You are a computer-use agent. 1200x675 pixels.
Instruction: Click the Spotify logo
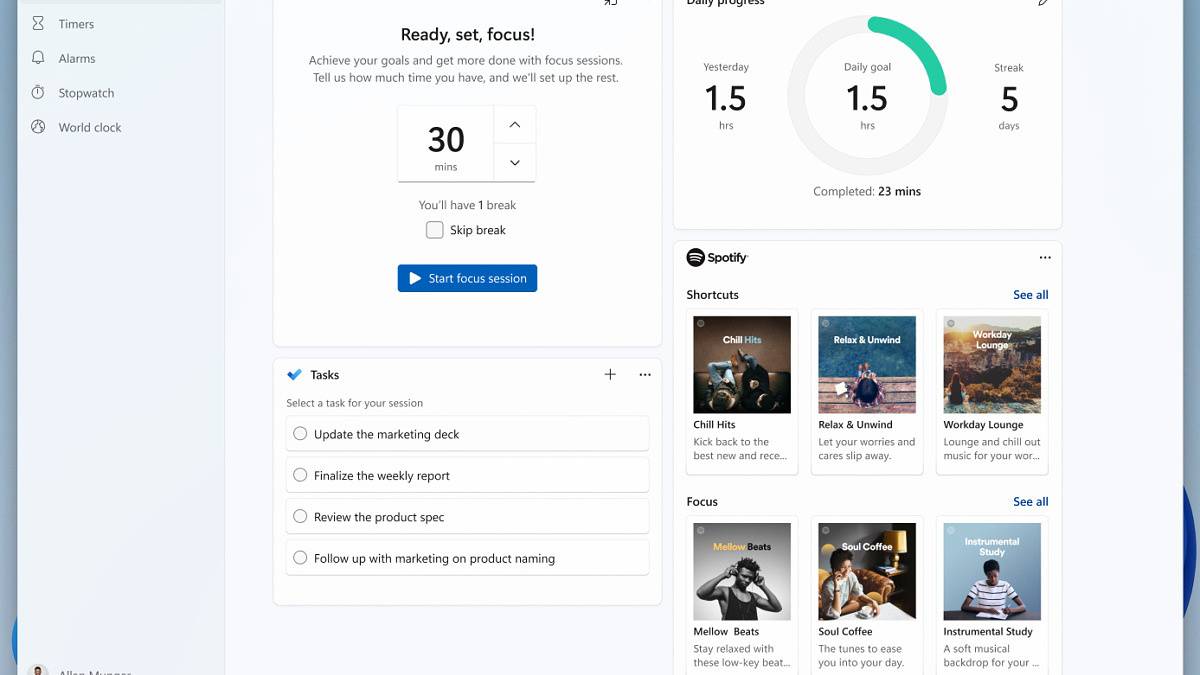(x=717, y=258)
